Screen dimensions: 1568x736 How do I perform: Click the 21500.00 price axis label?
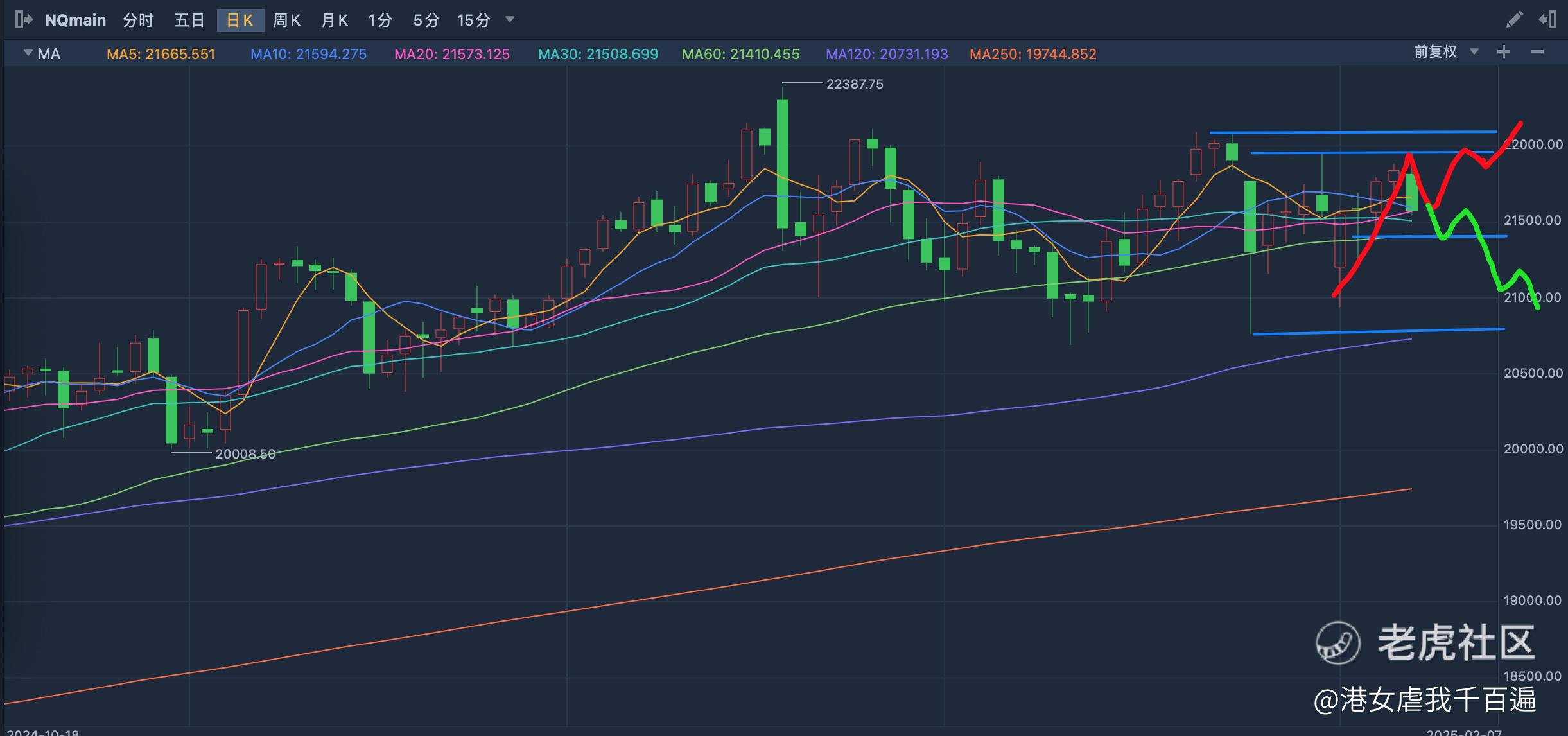[1532, 220]
